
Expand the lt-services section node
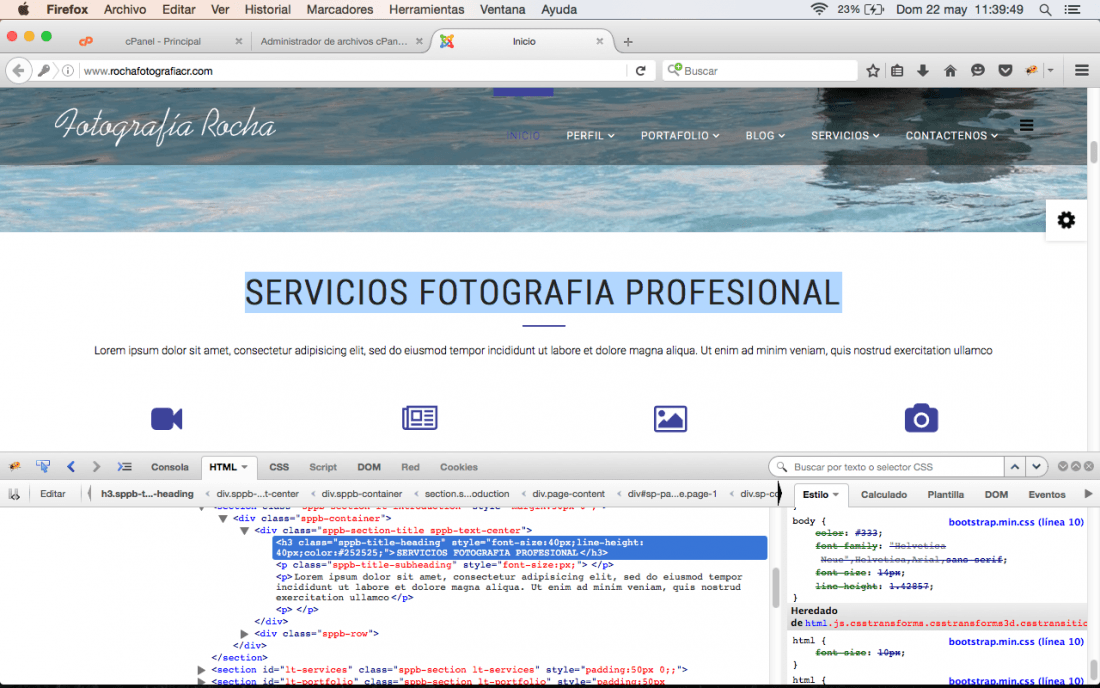201,670
